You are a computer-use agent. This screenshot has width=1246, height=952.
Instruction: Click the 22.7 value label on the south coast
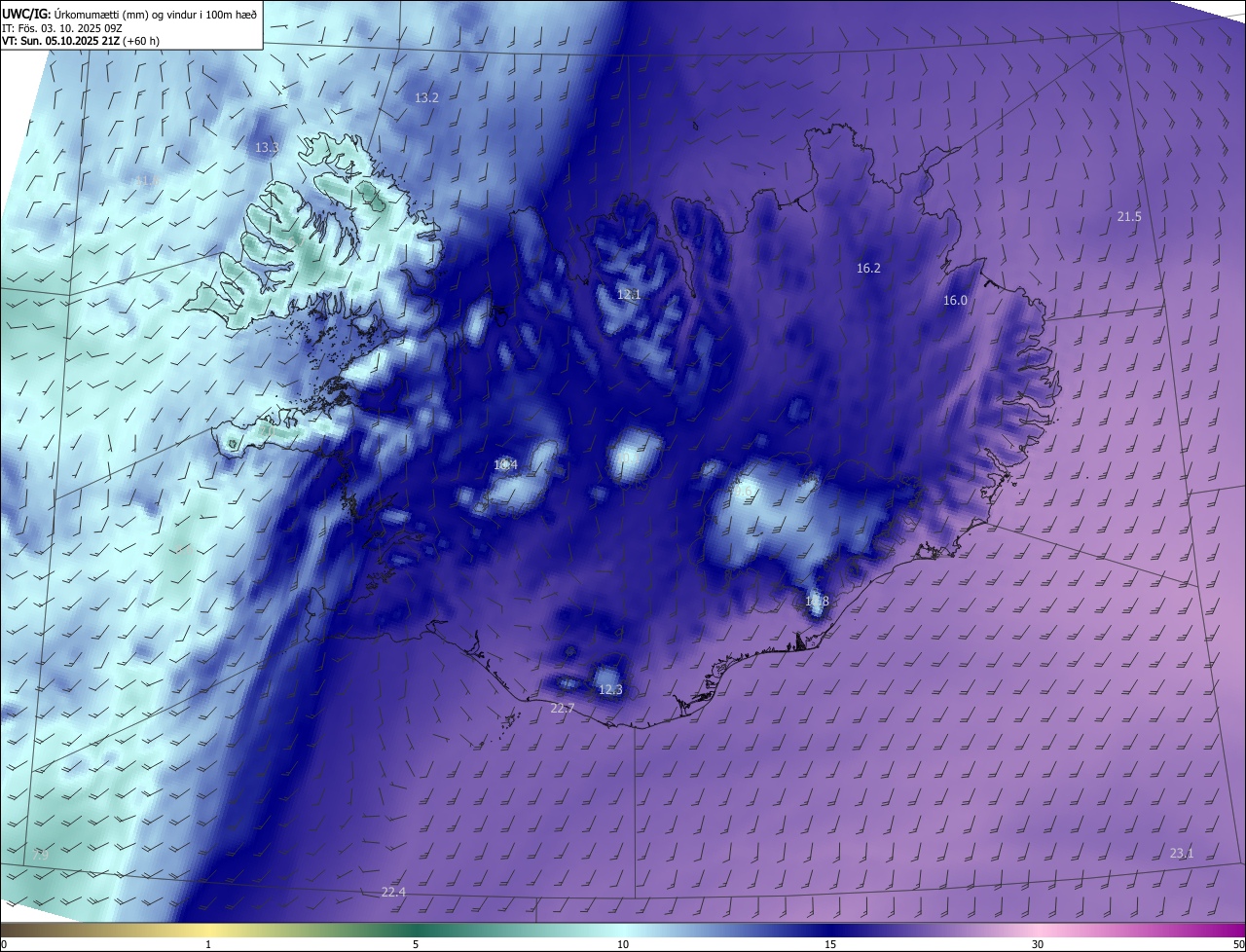tap(563, 708)
